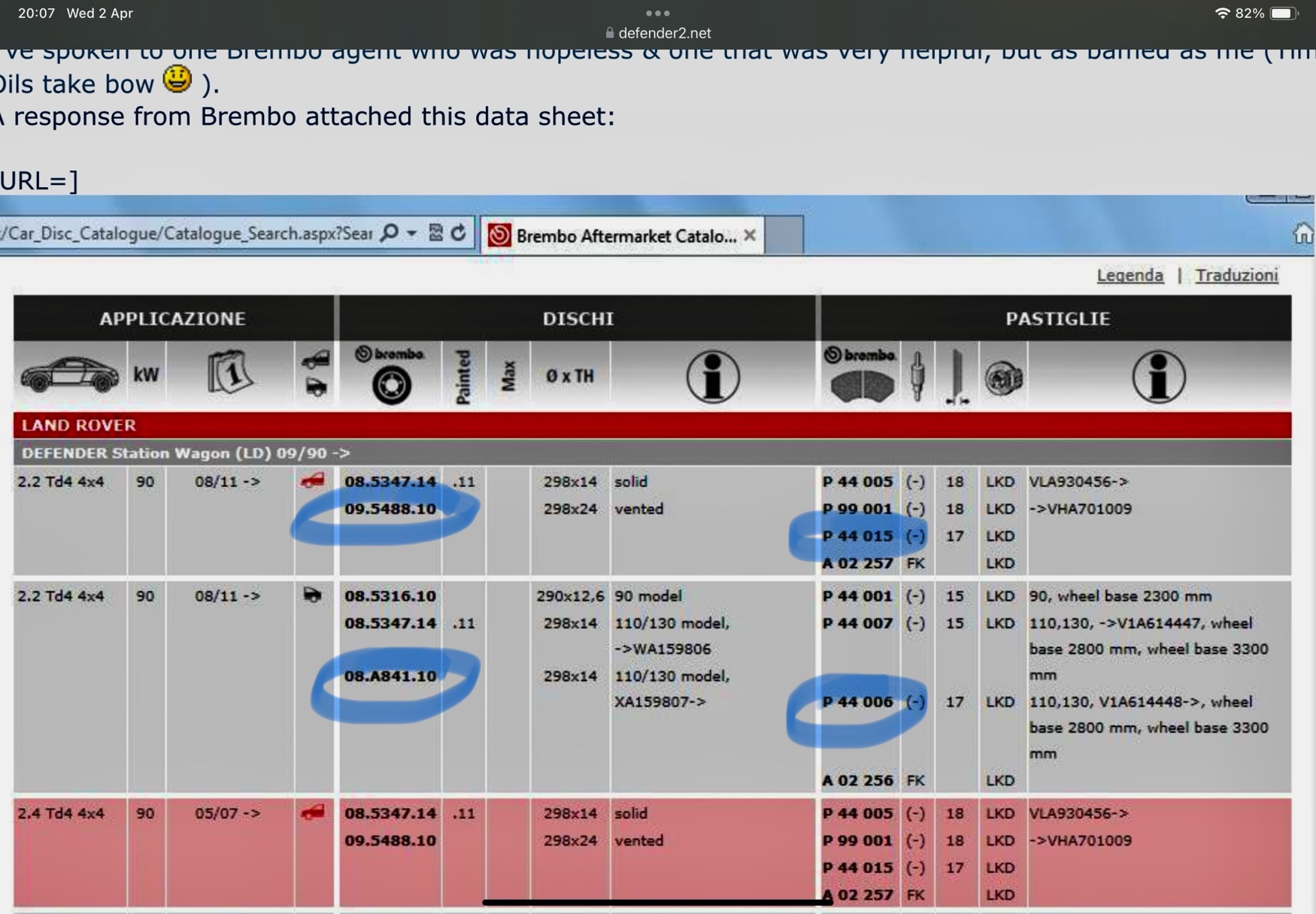The image size is (1316, 914).
Task: Open the Legenda link
Action: pos(1130,276)
